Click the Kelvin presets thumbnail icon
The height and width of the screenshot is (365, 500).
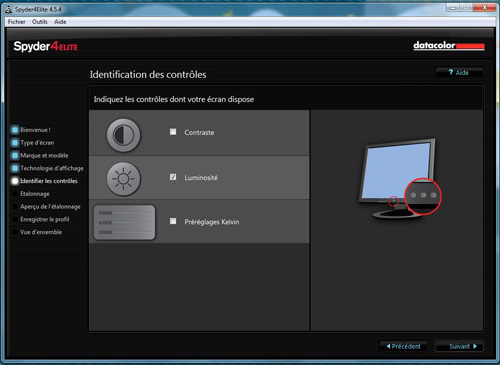[124, 222]
